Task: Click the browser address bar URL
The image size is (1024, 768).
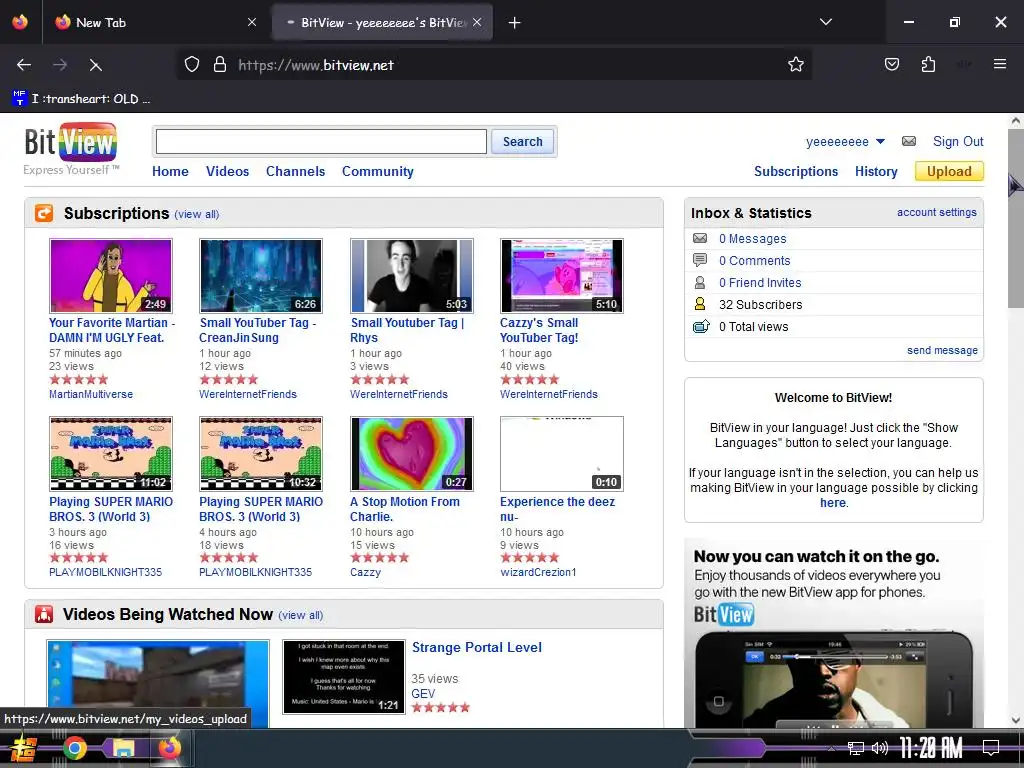Action: (x=315, y=65)
